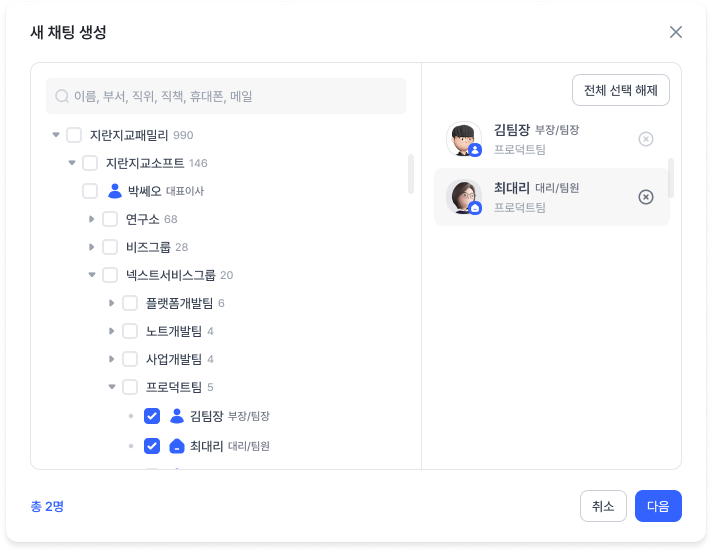Click the 다음 button

(658, 506)
